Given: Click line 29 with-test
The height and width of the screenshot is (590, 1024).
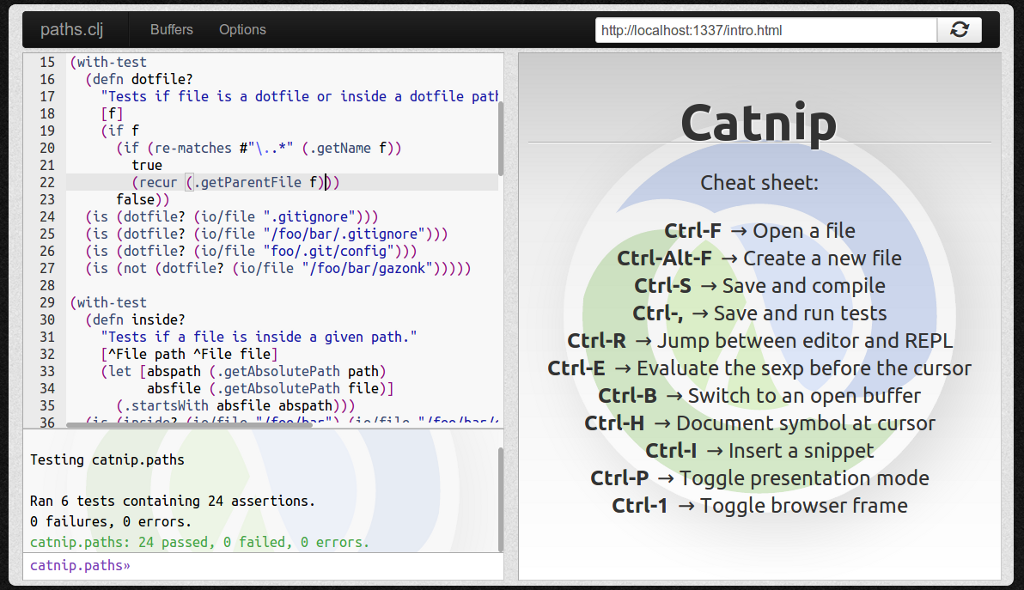Looking at the screenshot, I should [x=108, y=303].
